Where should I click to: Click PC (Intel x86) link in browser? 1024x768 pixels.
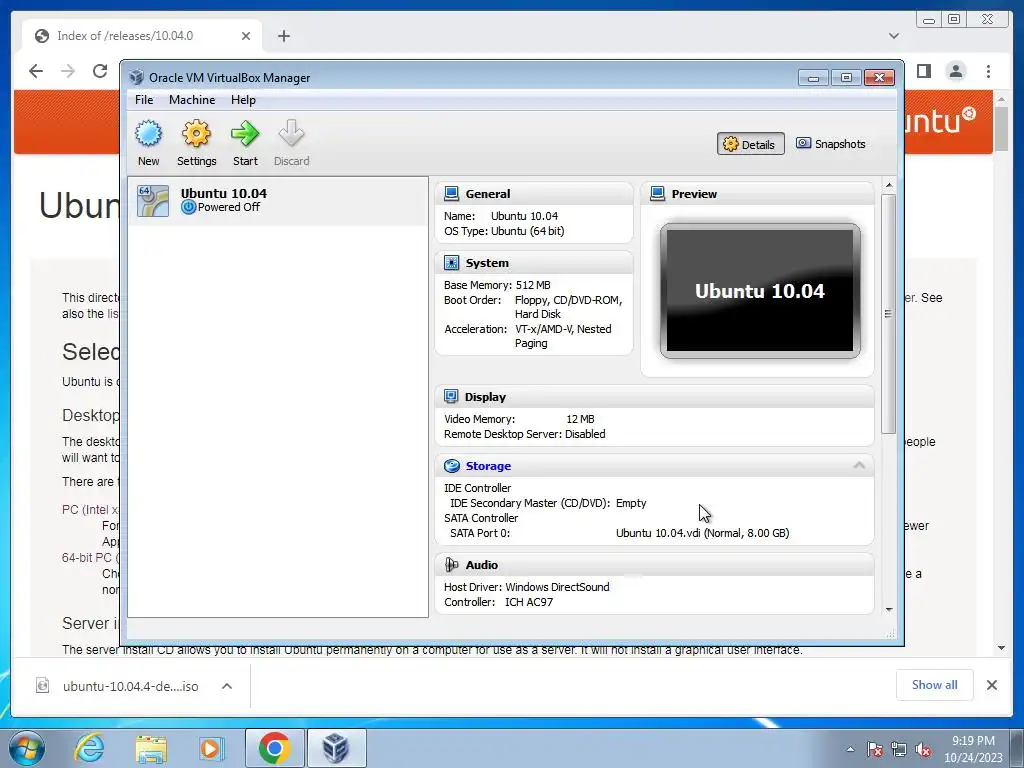point(91,509)
